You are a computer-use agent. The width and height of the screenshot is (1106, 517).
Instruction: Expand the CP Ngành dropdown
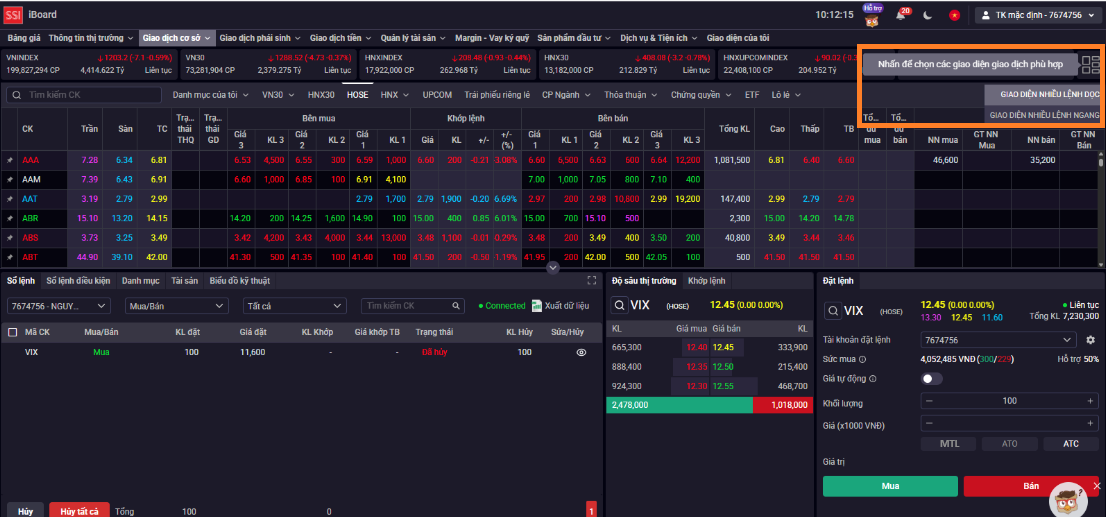point(566,95)
